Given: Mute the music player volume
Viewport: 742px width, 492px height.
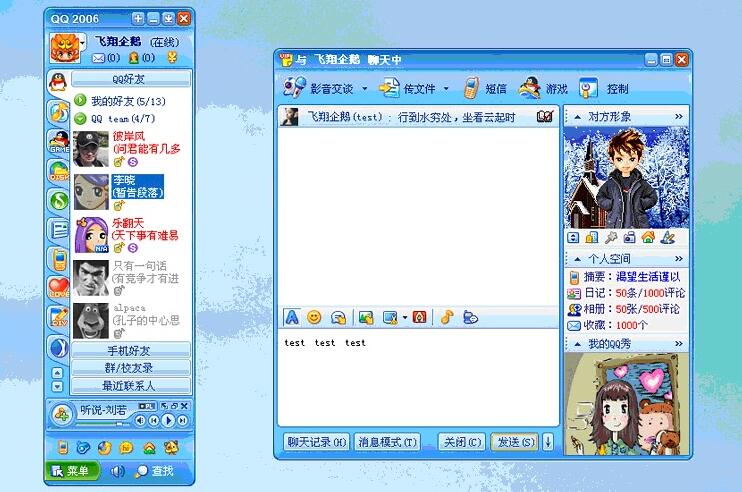Looking at the screenshot, I should [140, 420].
